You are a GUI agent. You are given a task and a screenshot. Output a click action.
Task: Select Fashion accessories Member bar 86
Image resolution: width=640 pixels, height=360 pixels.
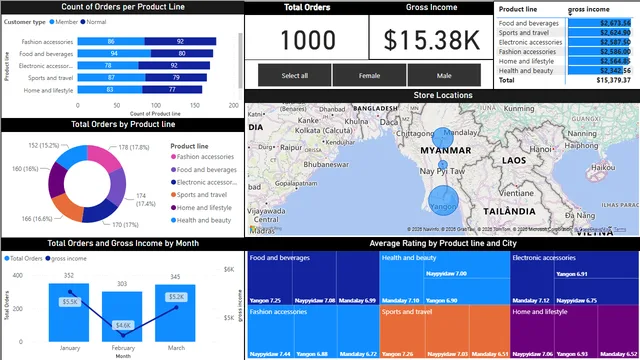tap(111, 41)
